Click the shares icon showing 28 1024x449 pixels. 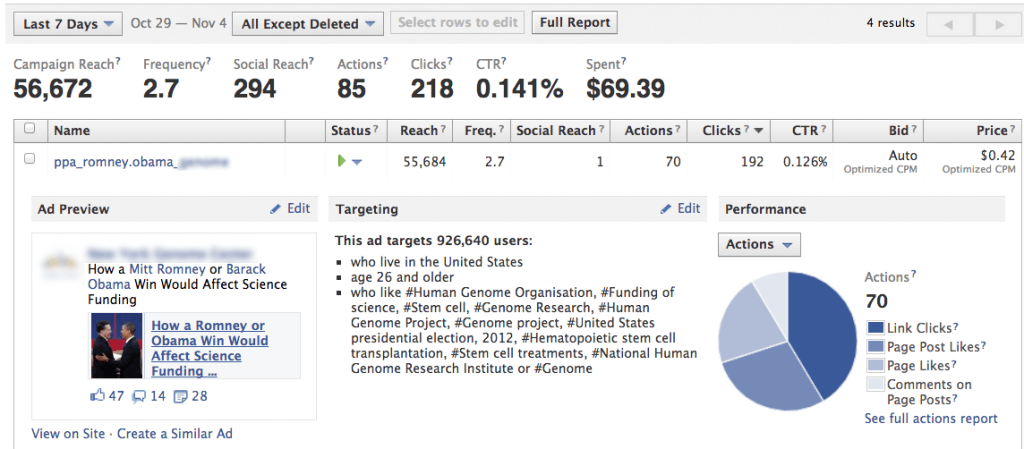pyautogui.click(x=180, y=395)
